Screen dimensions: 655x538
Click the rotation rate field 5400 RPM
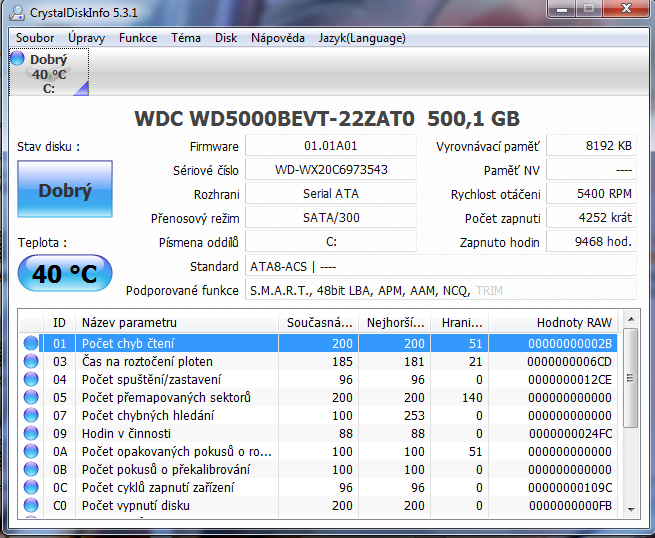point(591,193)
